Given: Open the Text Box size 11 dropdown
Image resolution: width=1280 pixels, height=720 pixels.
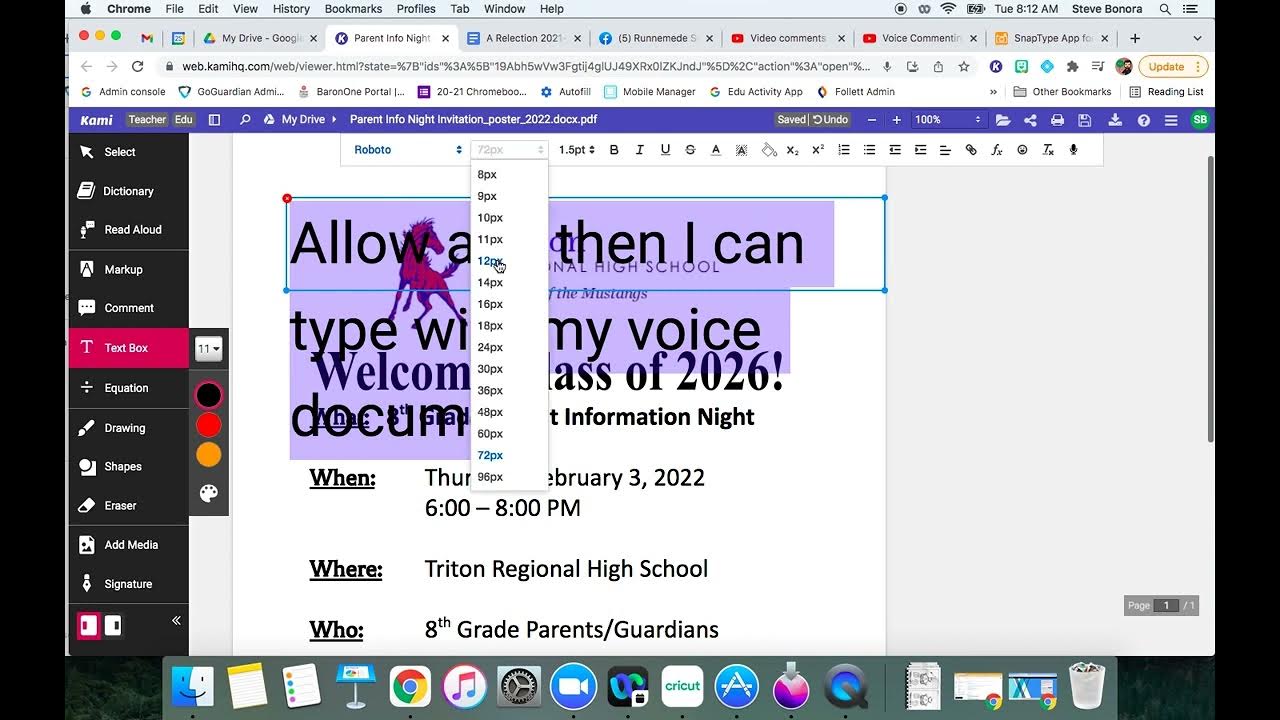Looking at the screenshot, I should coord(208,349).
